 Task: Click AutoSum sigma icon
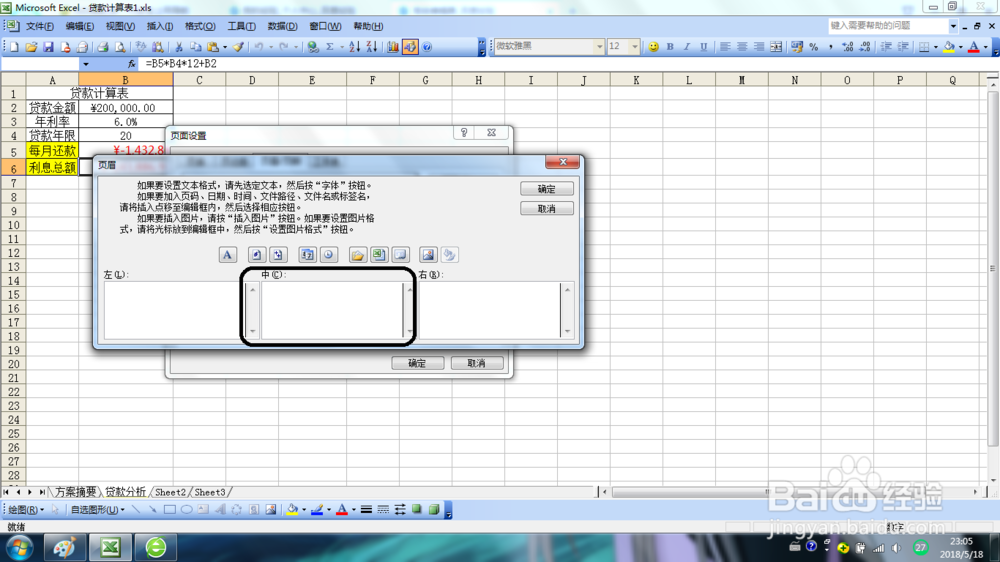[x=330, y=47]
